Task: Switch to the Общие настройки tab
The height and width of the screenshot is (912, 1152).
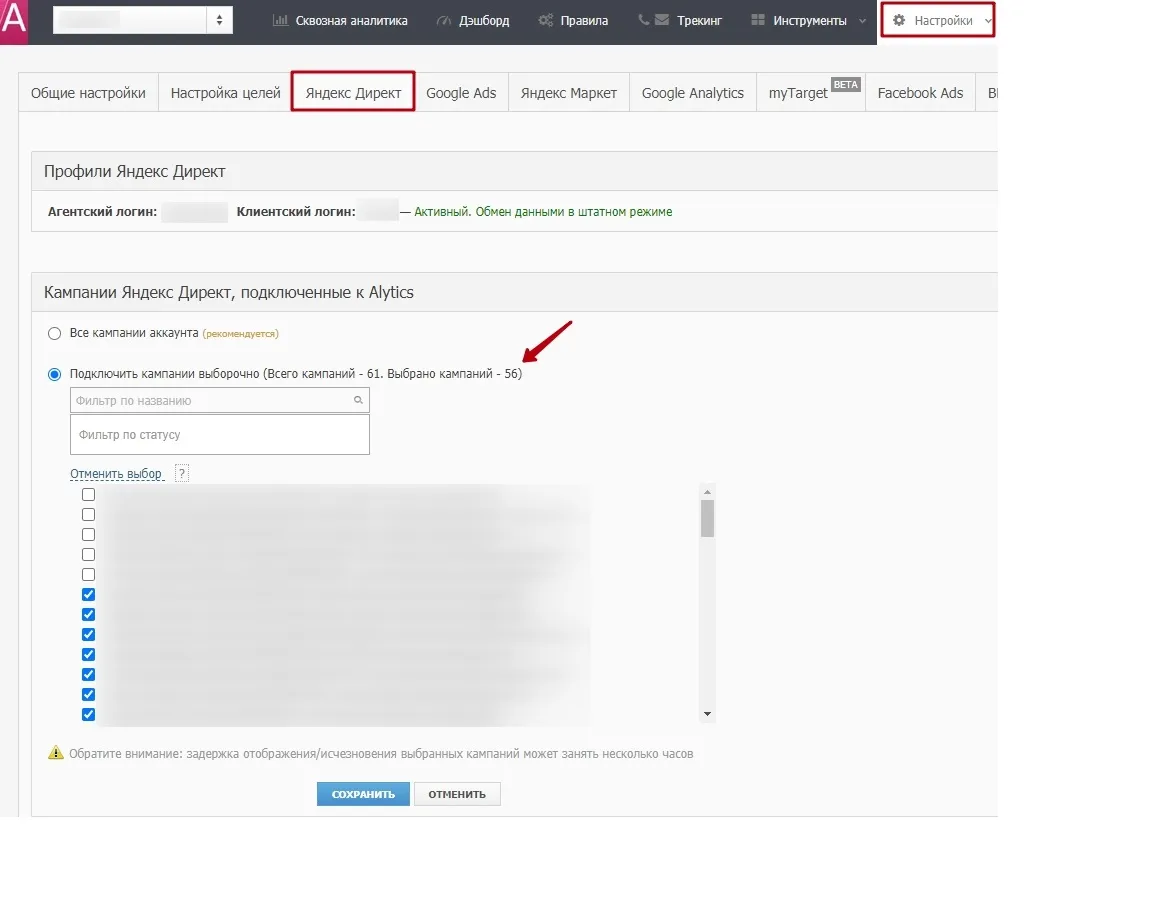Action: [x=88, y=93]
